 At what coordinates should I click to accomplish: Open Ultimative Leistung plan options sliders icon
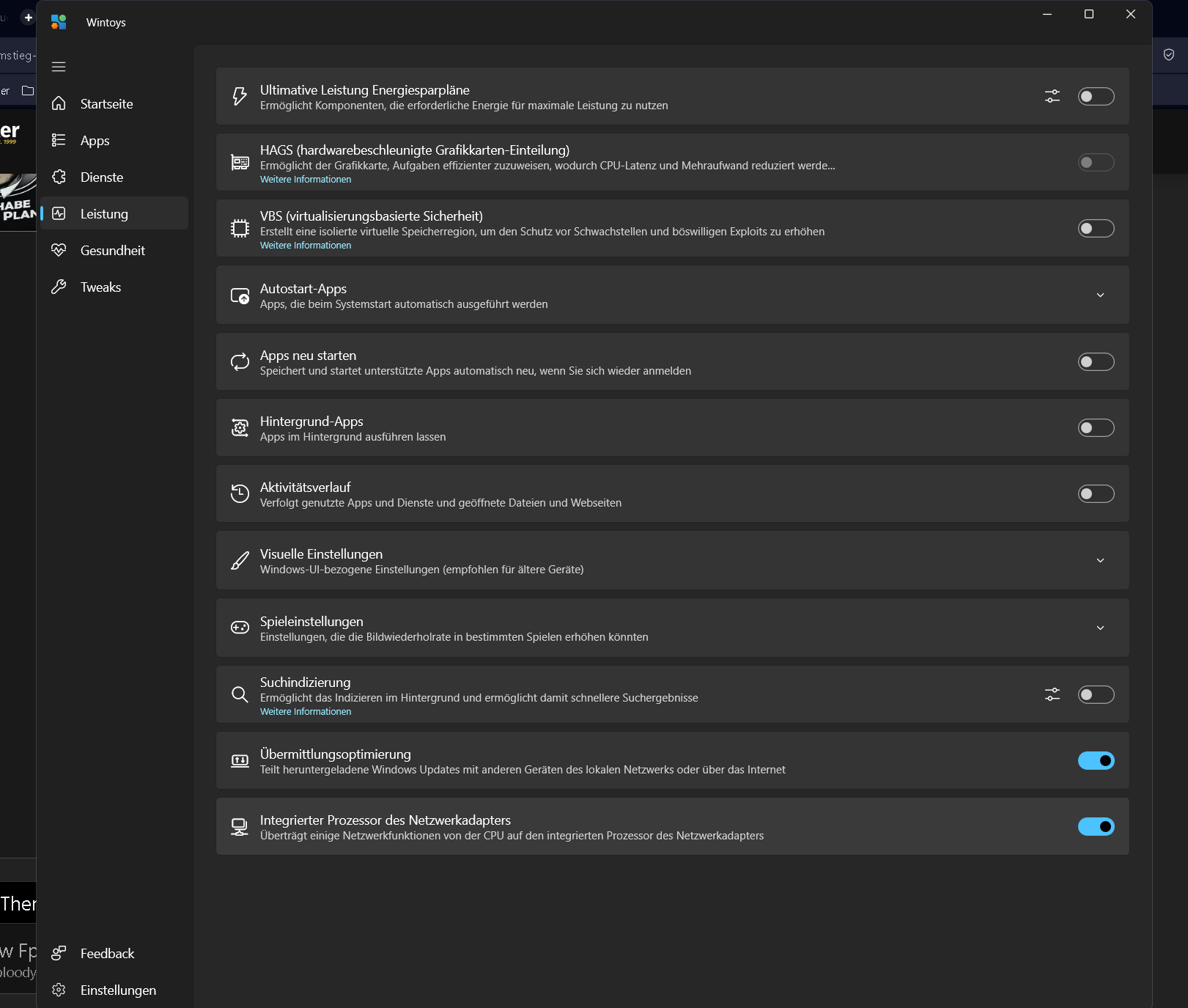pos(1052,96)
